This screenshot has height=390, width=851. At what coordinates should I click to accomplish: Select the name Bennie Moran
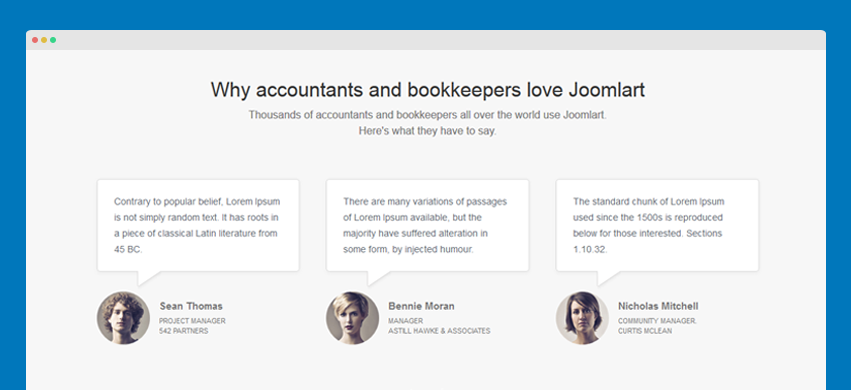pos(421,306)
